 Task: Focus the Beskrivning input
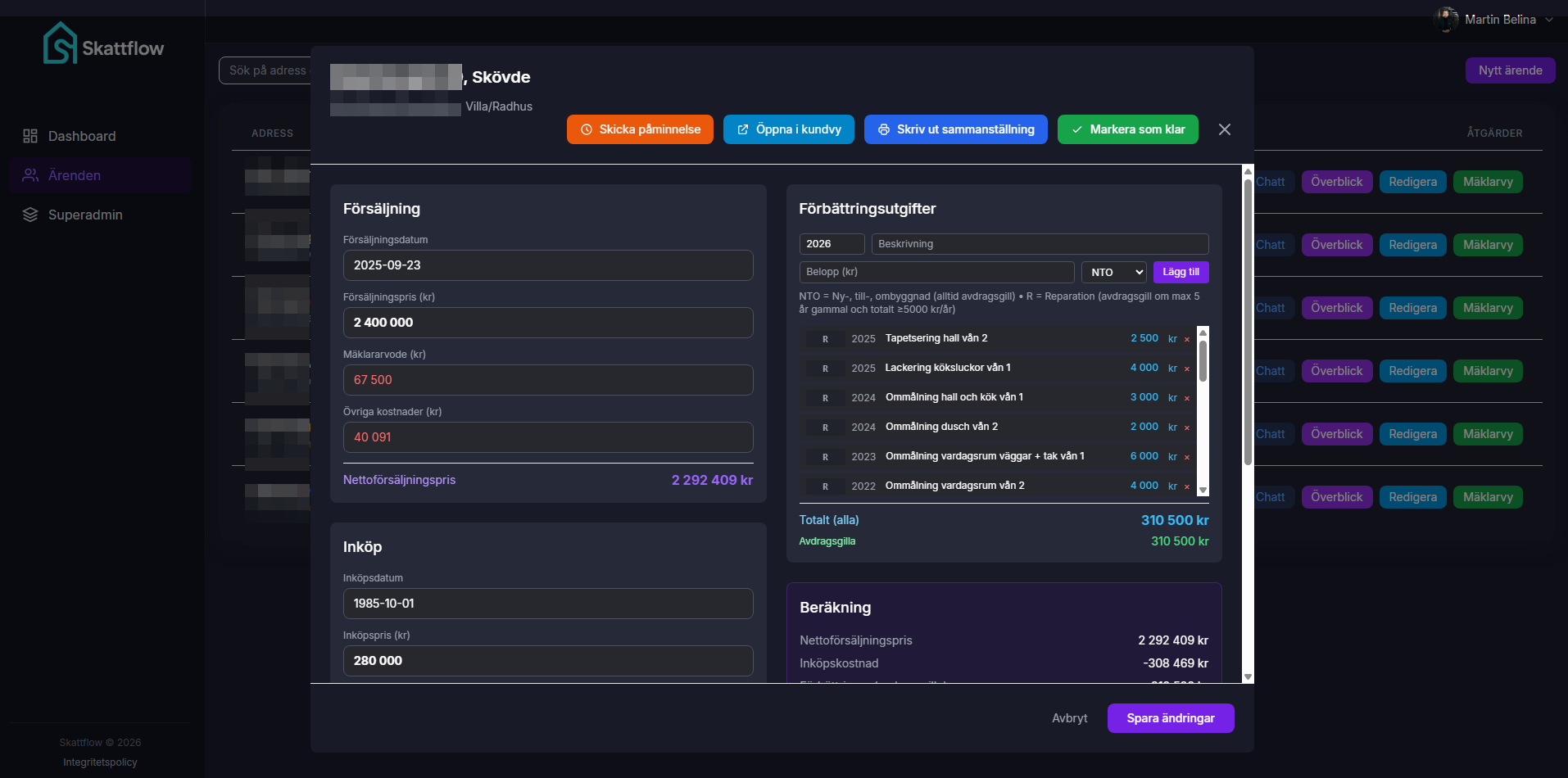[x=1040, y=244]
